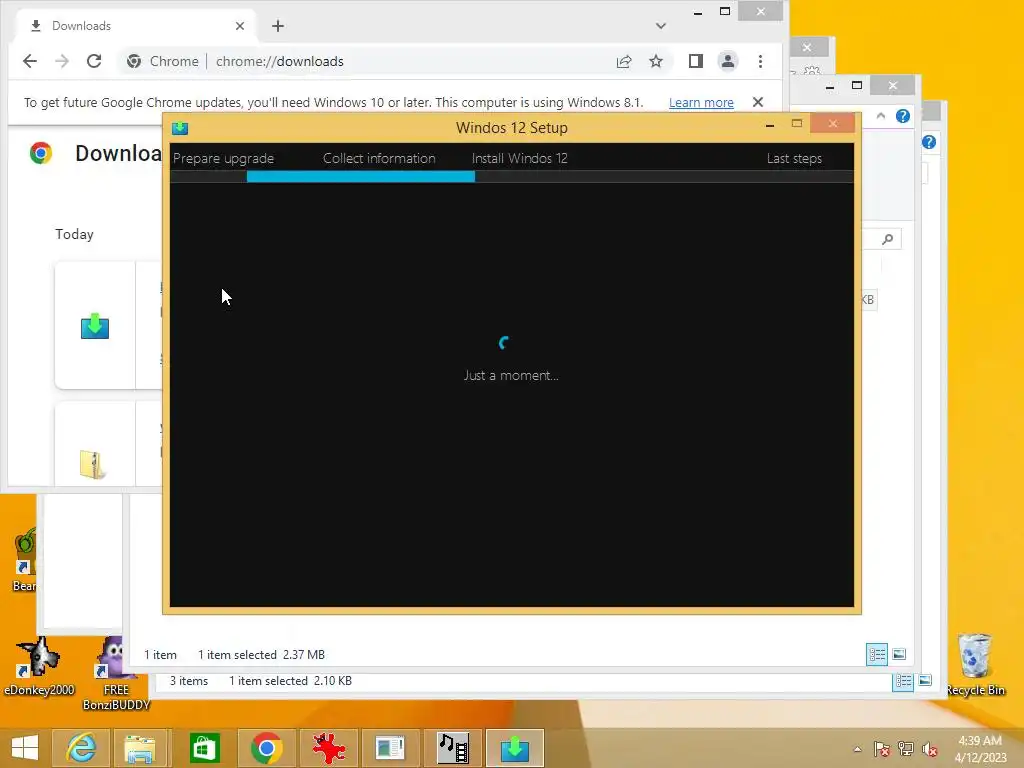The image size is (1024, 768).
Task: Open the Action Center flag icon
Action: tap(881, 749)
